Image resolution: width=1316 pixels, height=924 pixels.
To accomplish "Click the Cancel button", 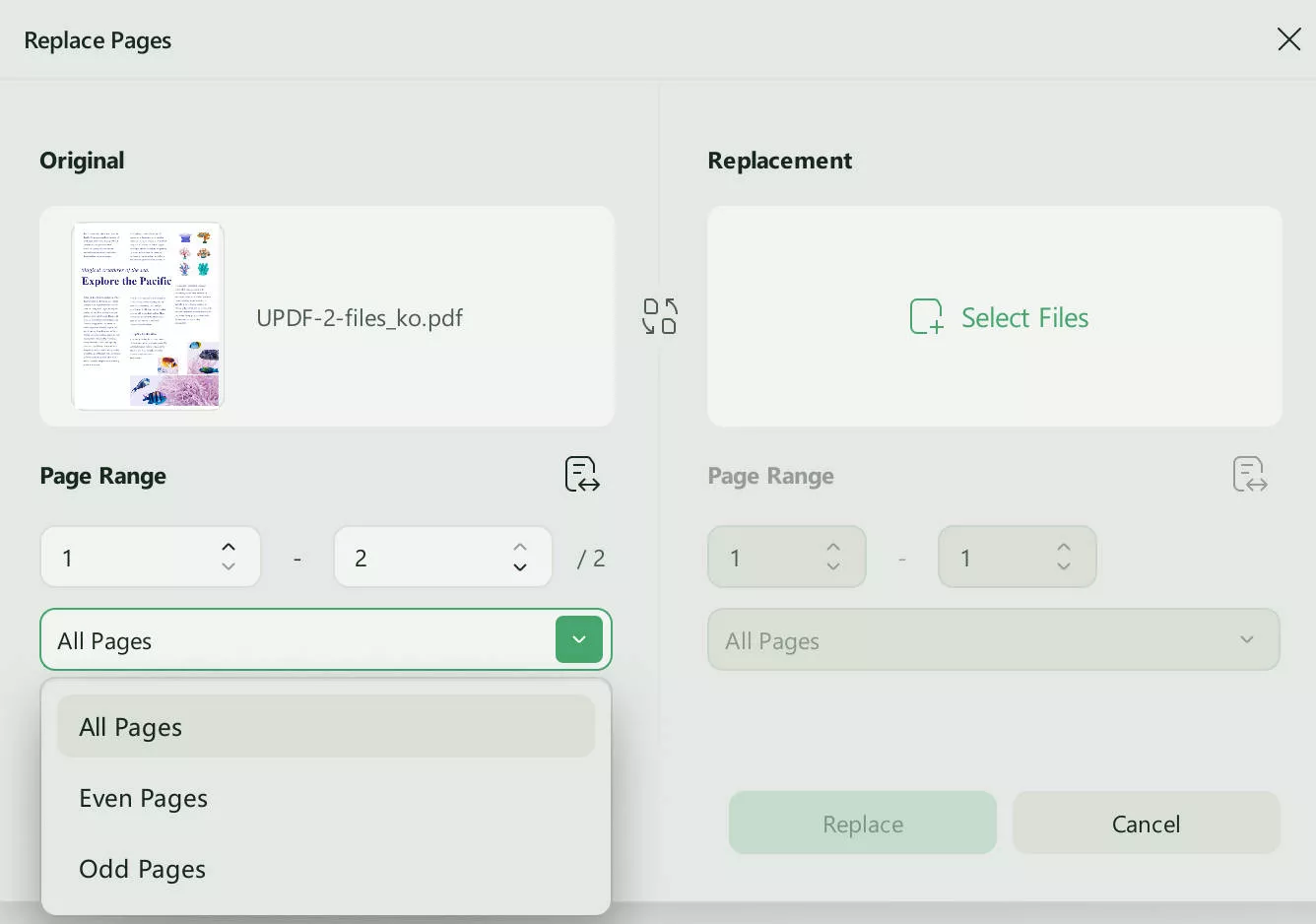I will 1146,823.
